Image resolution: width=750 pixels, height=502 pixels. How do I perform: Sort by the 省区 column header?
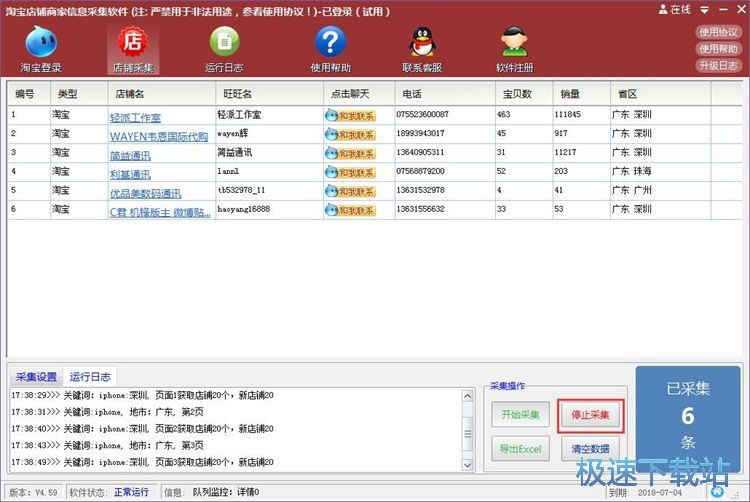coord(661,94)
